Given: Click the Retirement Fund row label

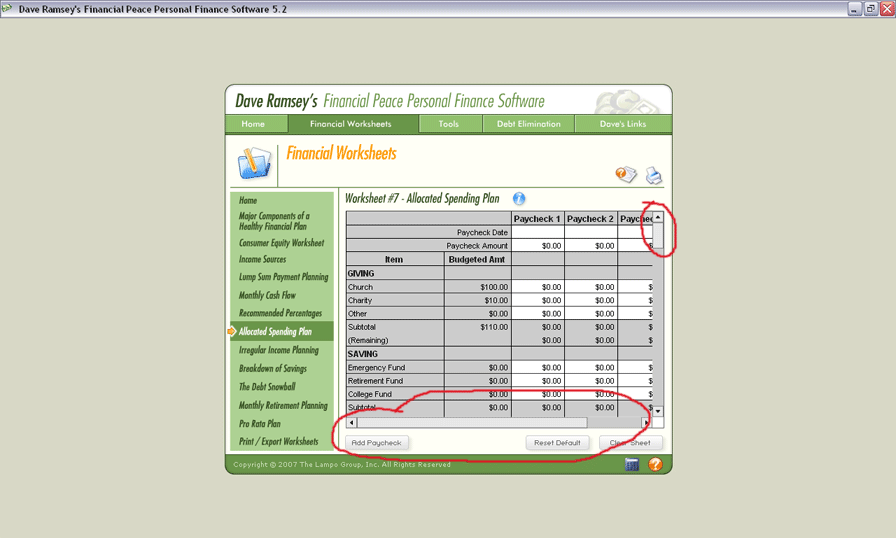Looking at the screenshot, I should point(375,380).
